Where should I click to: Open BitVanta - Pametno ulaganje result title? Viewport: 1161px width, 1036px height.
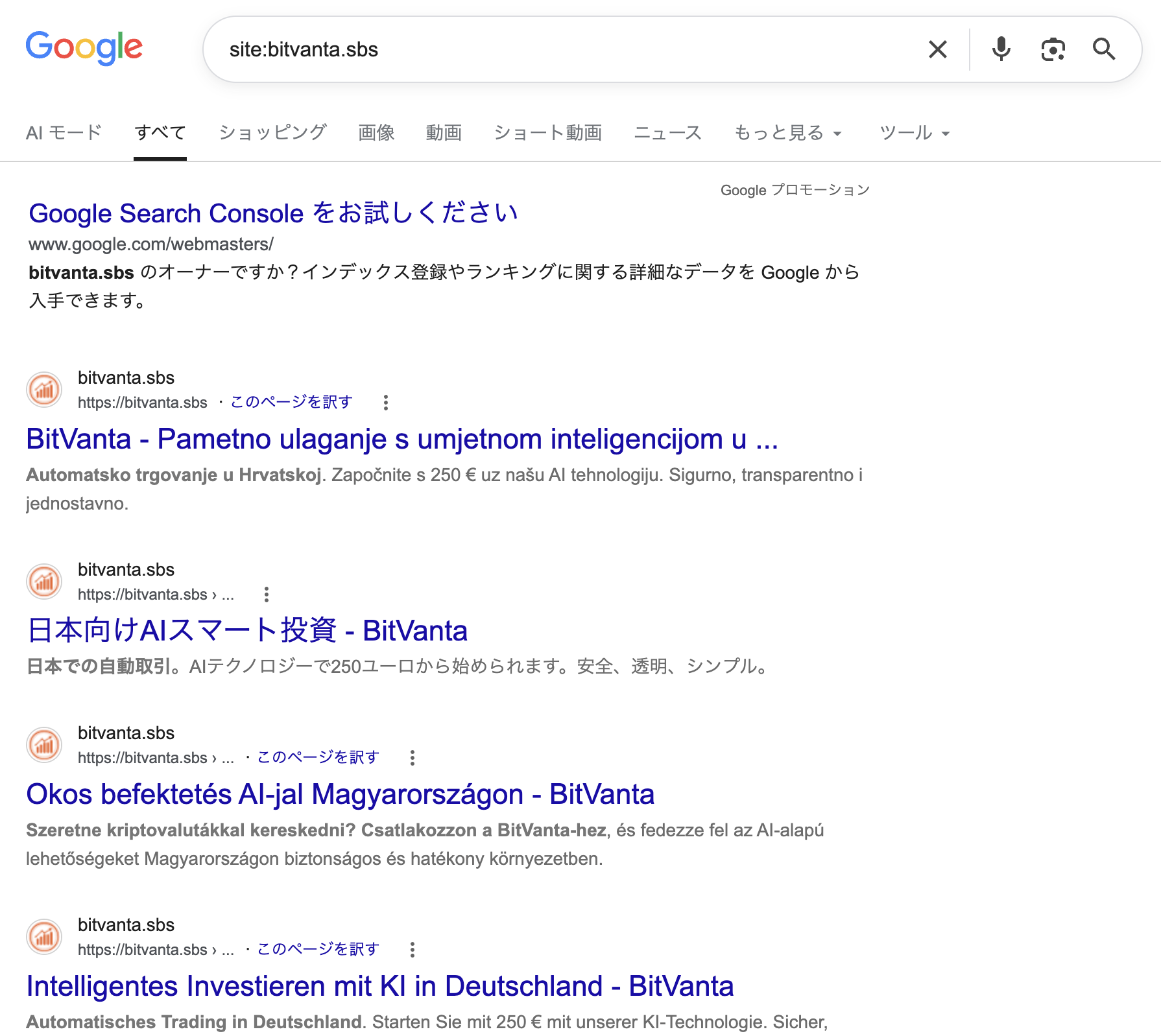pos(402,440)
